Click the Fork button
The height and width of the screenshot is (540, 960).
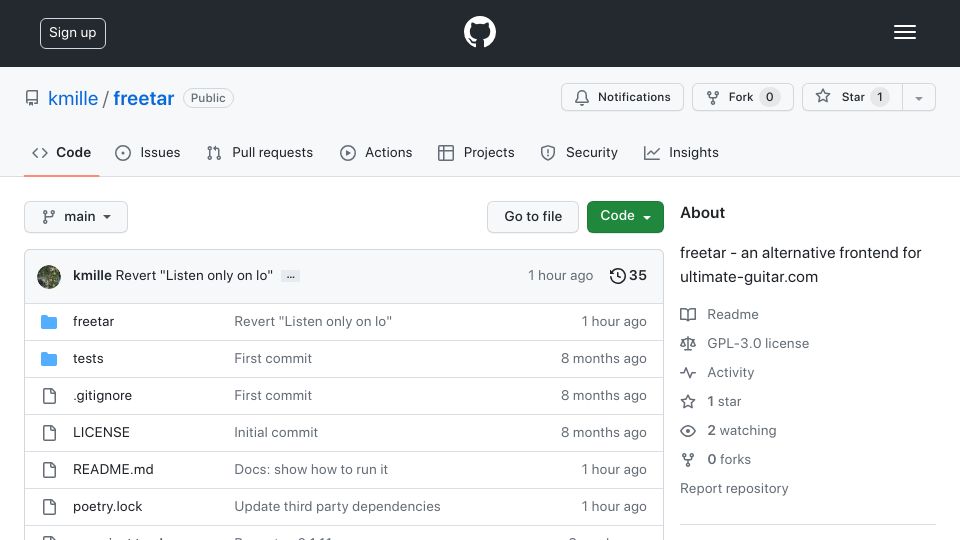(743, 97)
